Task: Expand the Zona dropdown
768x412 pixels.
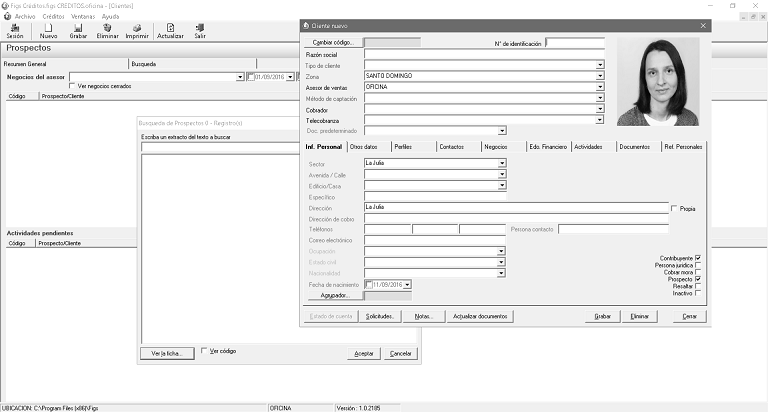Action: pos(600,76)
